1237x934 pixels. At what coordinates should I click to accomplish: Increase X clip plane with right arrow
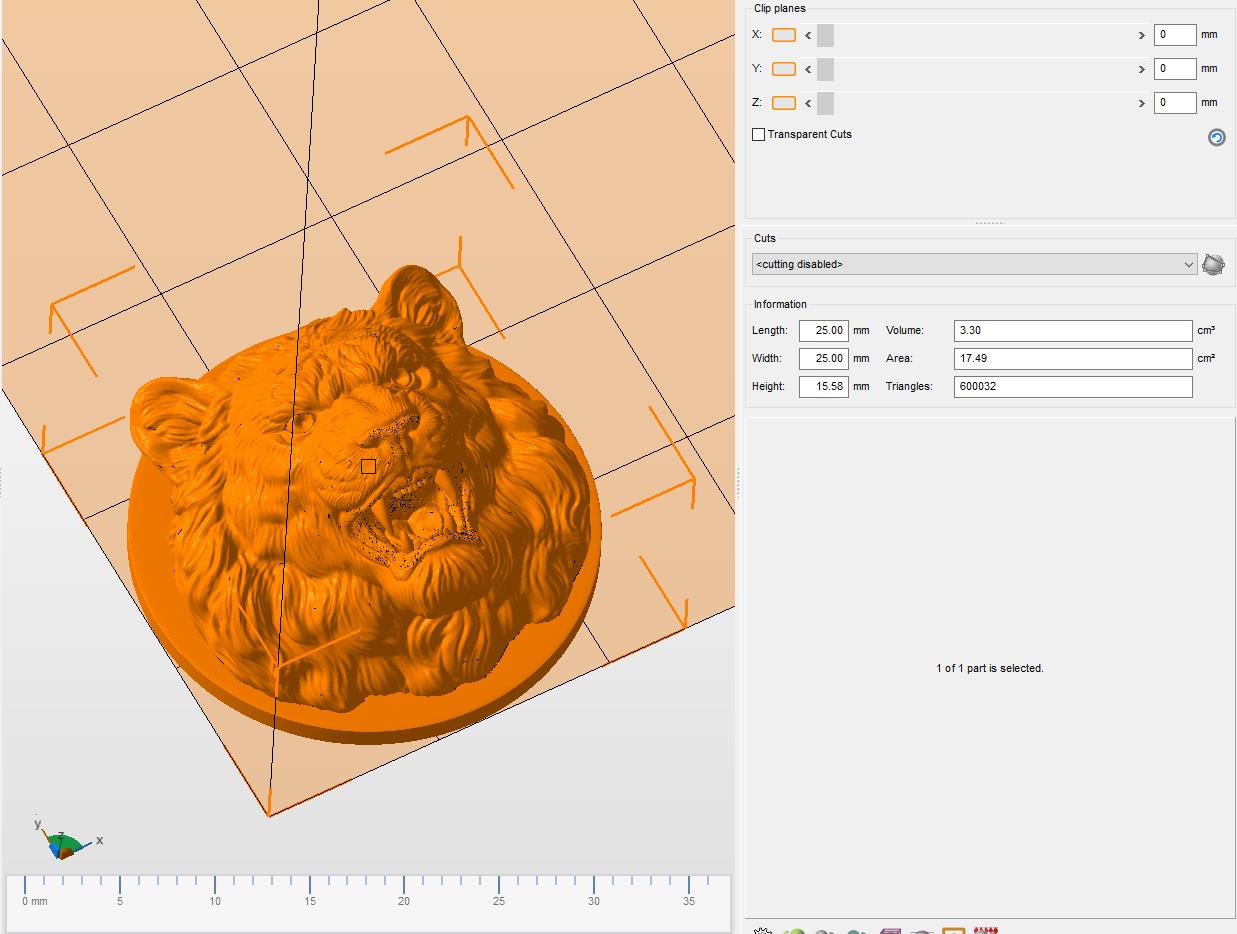(x=1141, y=35)
